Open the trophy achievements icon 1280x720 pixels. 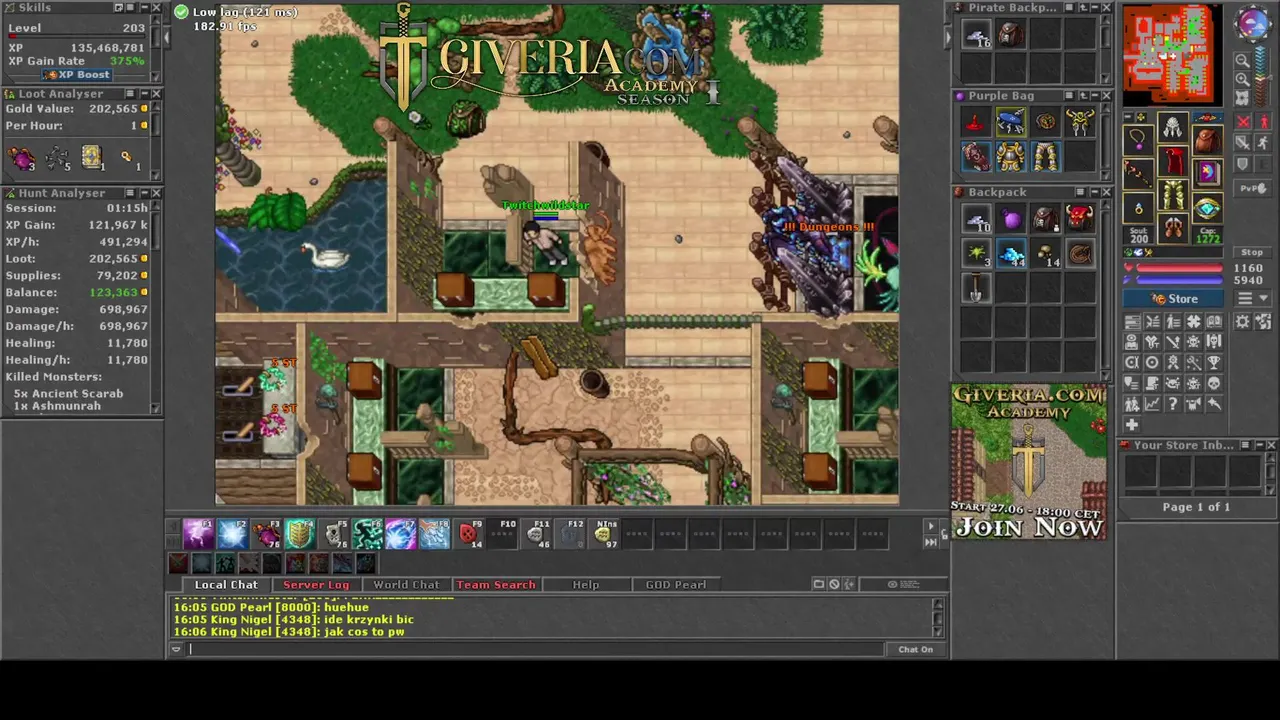tap(1214, 362)
